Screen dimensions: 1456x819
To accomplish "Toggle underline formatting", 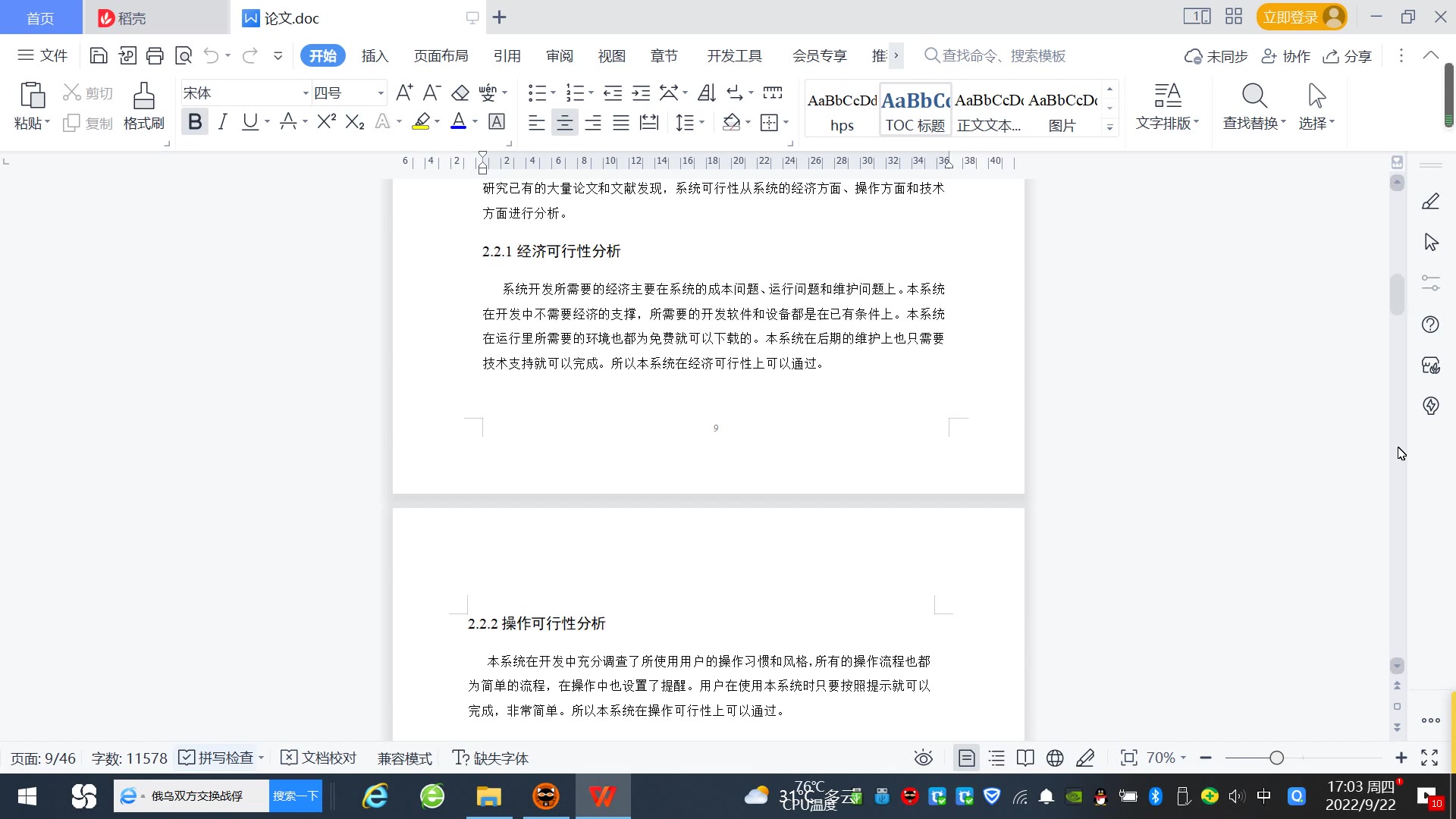I will click(x=249, y=121).
